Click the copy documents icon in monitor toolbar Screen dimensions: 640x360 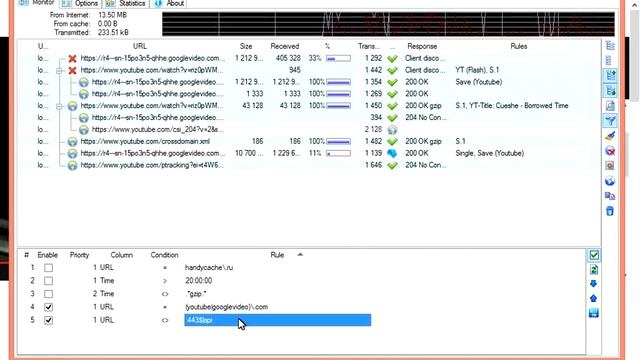point(610,196)
